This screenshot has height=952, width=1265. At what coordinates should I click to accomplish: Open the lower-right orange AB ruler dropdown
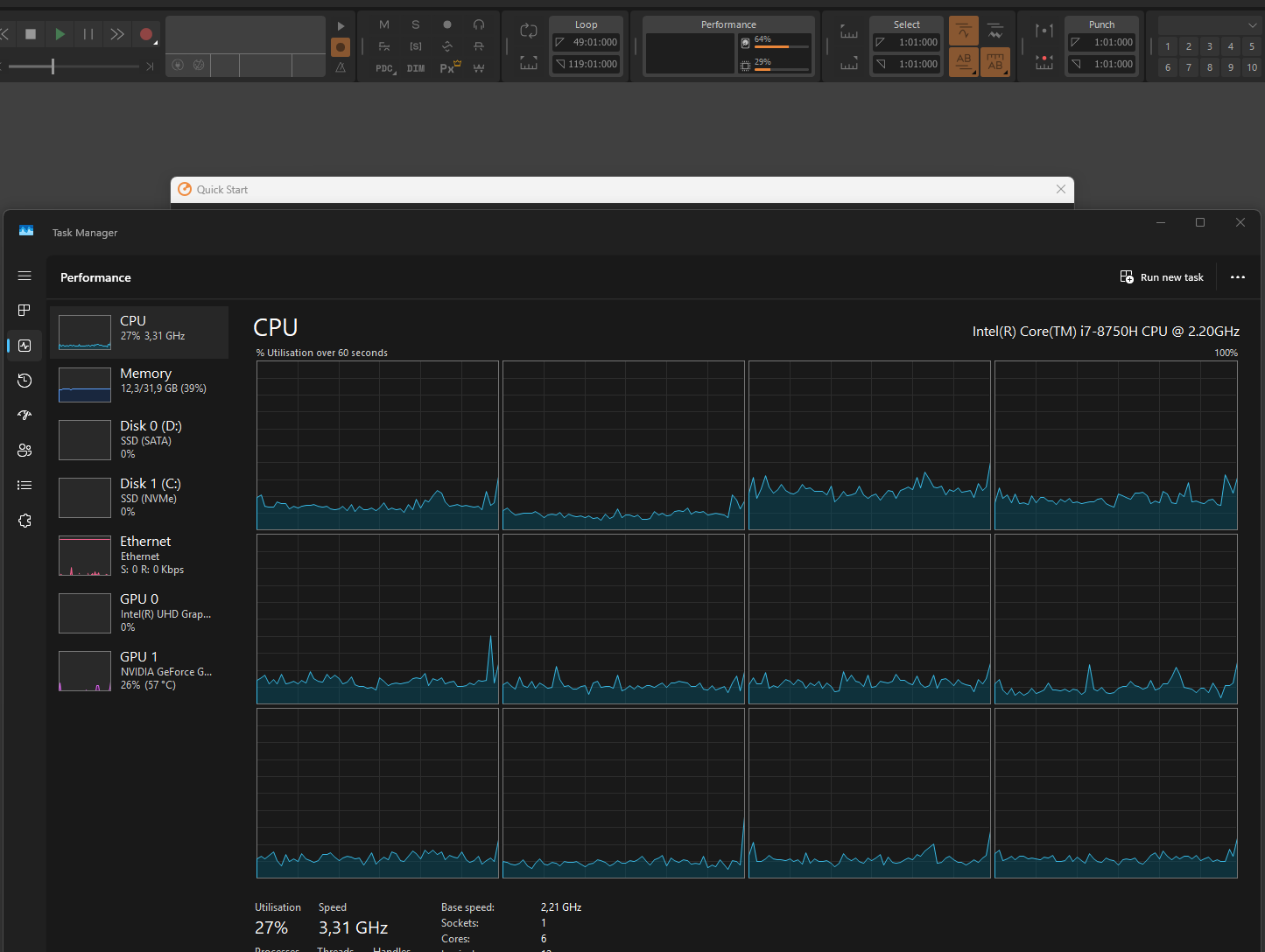tap(995, 62)
